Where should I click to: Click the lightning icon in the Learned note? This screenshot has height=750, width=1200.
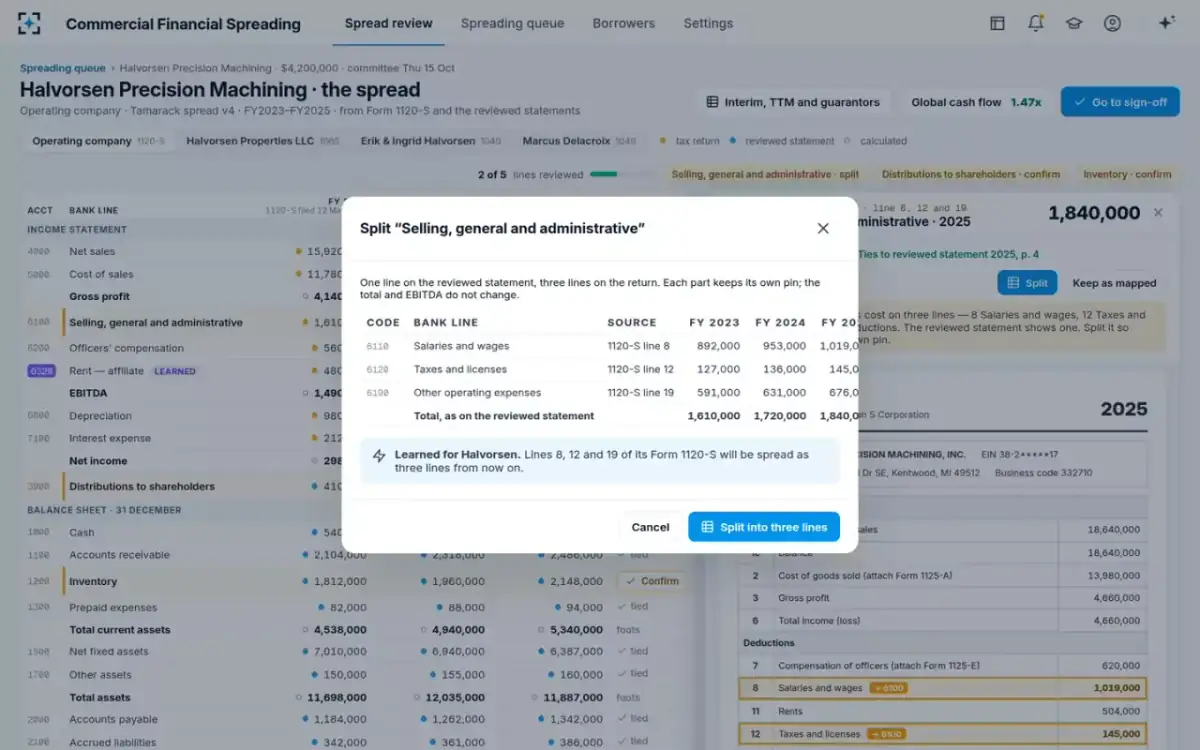click(379, 456)
